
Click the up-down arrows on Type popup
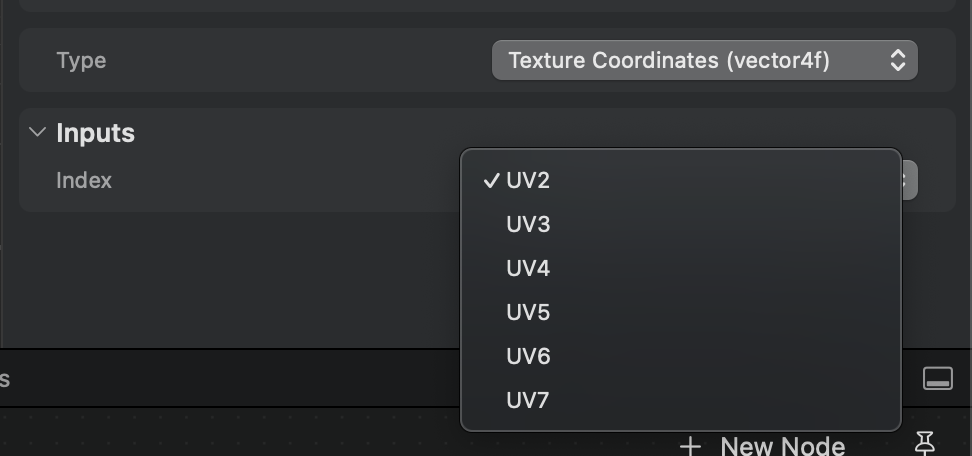click(898, 60)
